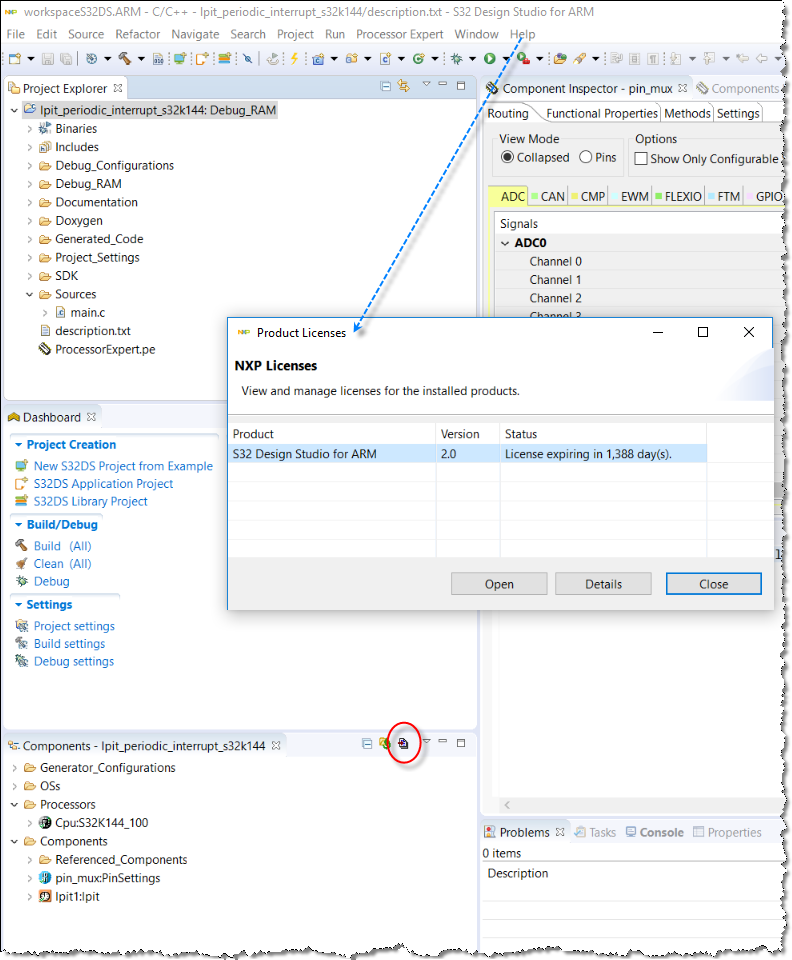Click the Back navigation arrow toolbar icon
The image size is (792, 960).
pyautogui.click(x=762, y=59)
